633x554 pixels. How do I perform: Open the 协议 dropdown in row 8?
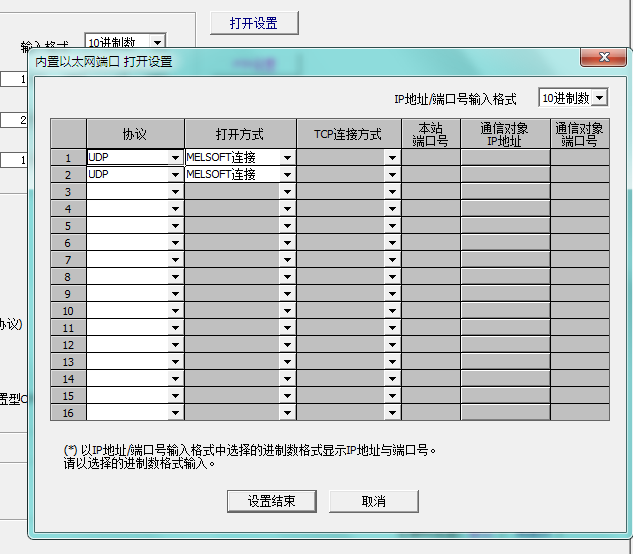point(175,277)
